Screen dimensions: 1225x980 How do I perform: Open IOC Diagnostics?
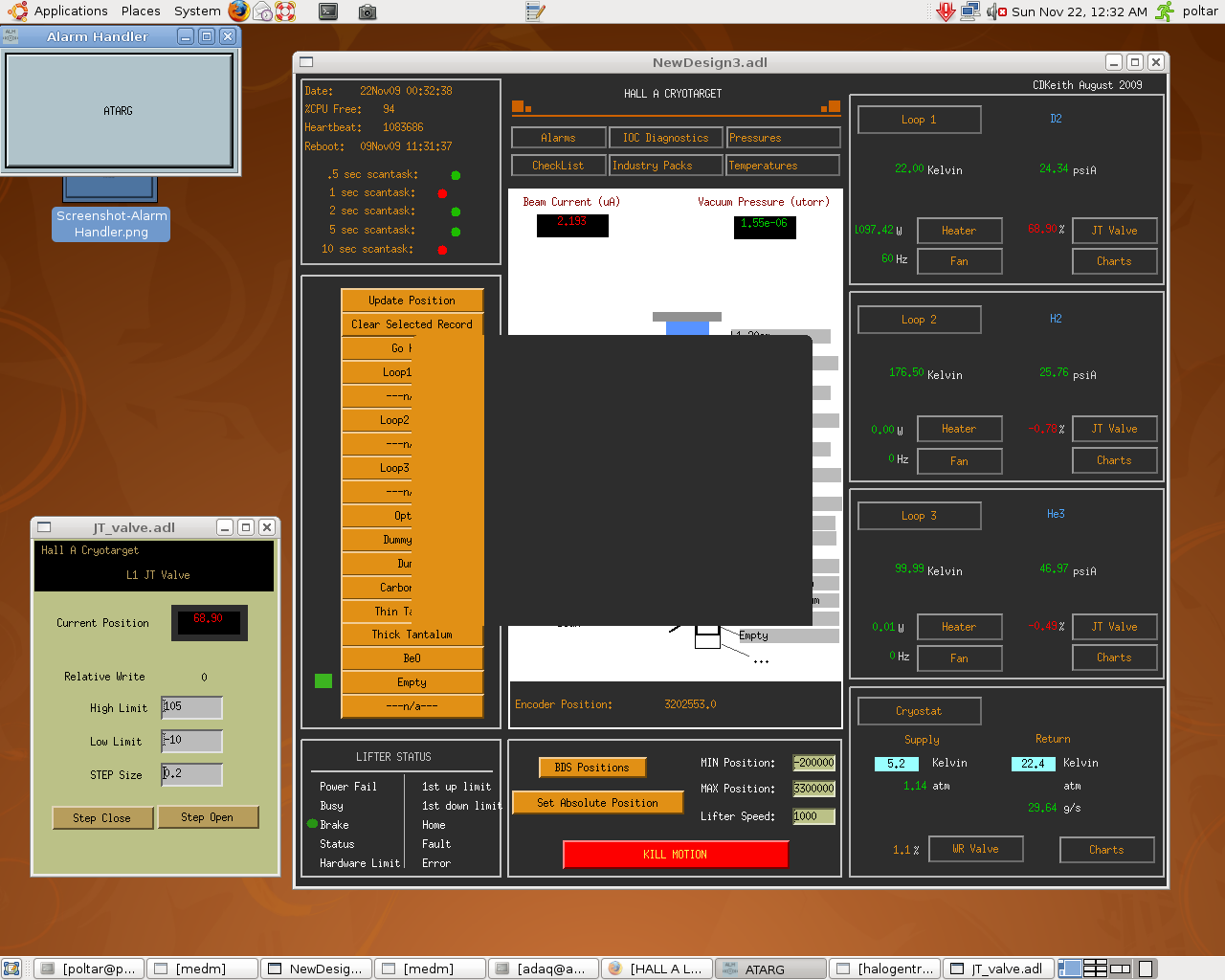[666, 138]
